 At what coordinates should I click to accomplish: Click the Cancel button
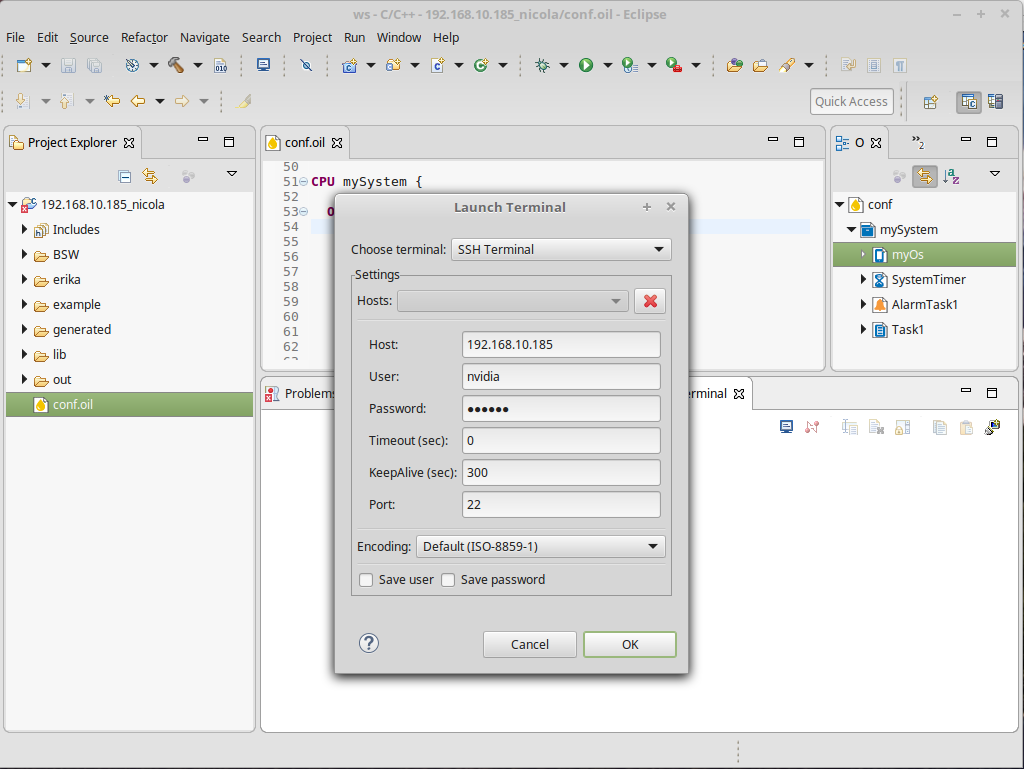click(x=530, y=644)
